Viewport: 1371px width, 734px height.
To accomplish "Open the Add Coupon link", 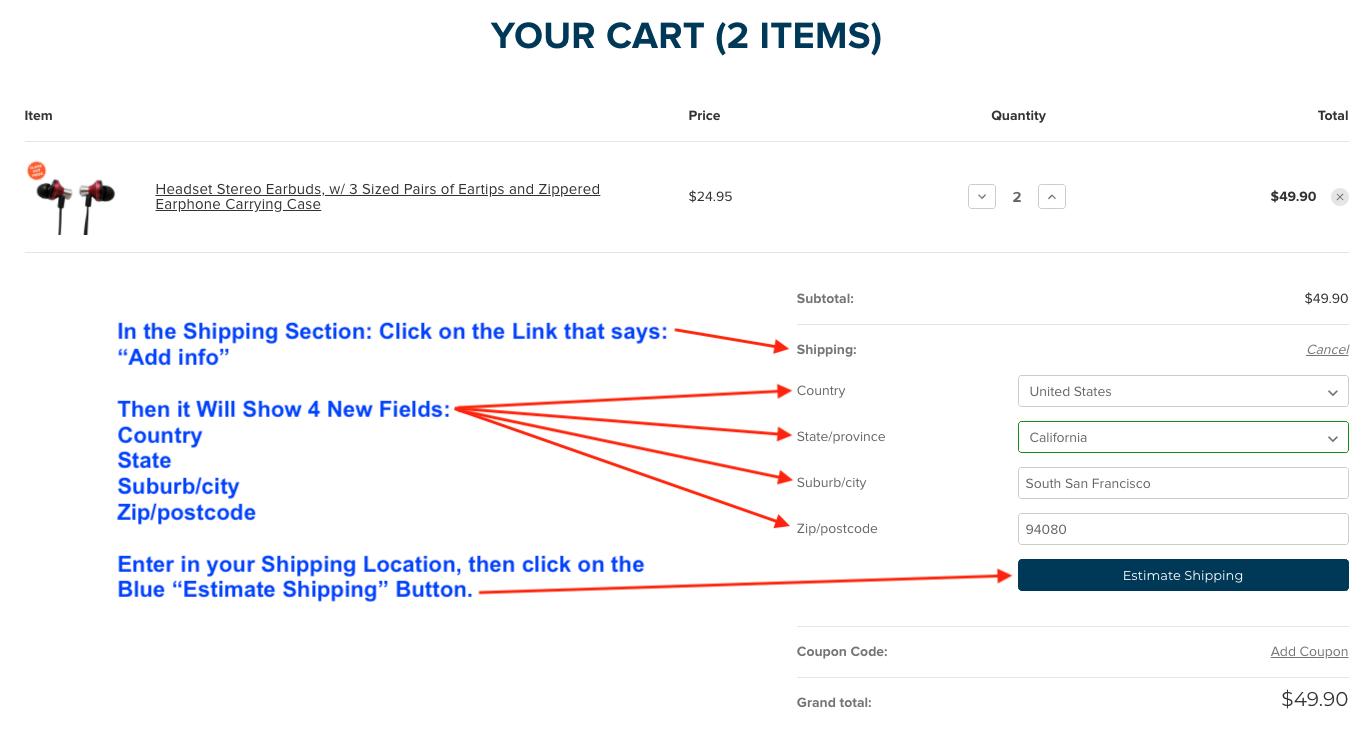I will point(1309,651).
